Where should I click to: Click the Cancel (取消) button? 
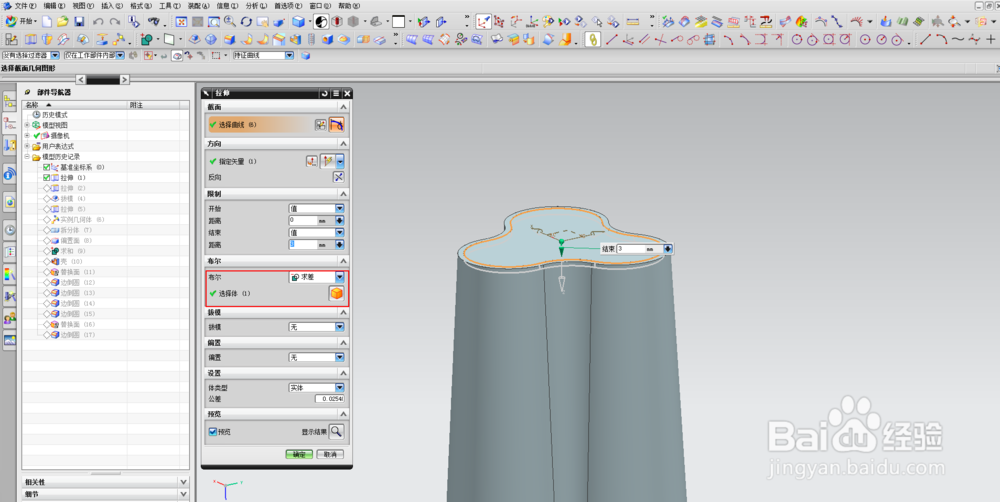click(330, 455)
